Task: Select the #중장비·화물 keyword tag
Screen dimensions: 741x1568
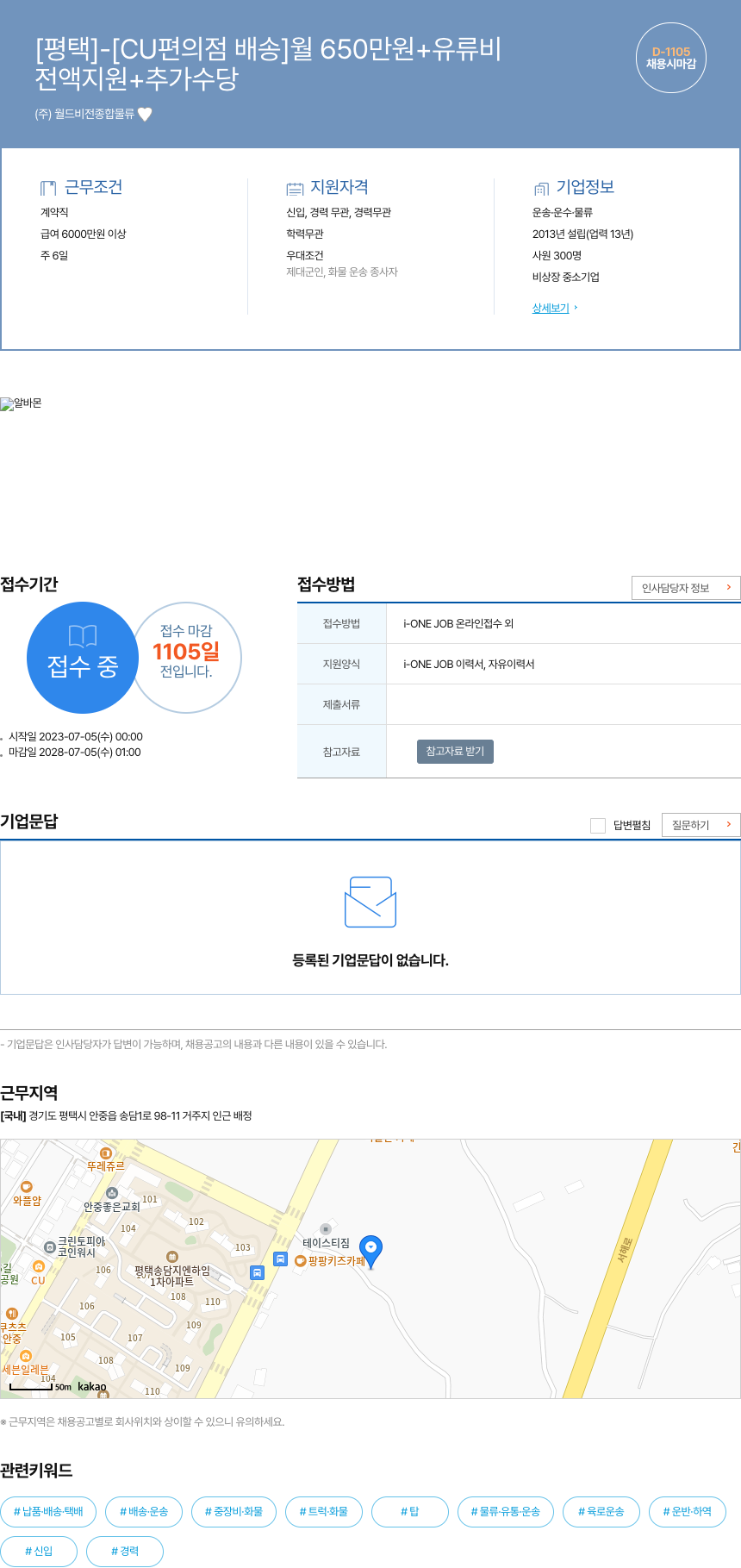Action: (234, 1512)
